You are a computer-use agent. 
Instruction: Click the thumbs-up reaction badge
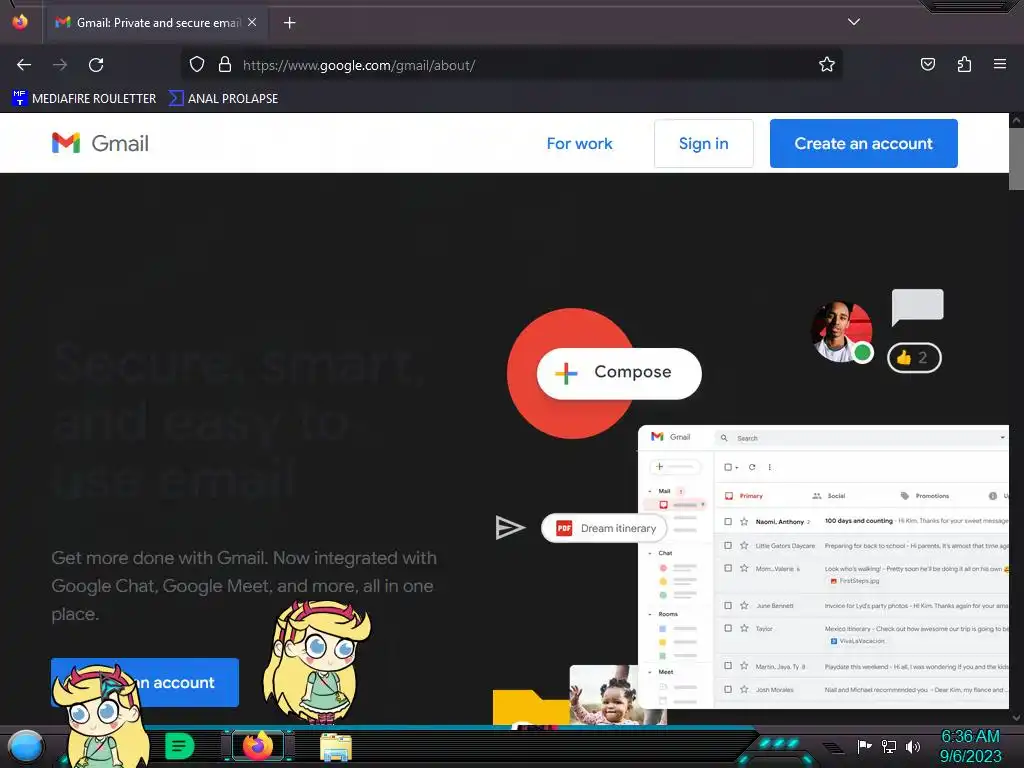point(914,357)
